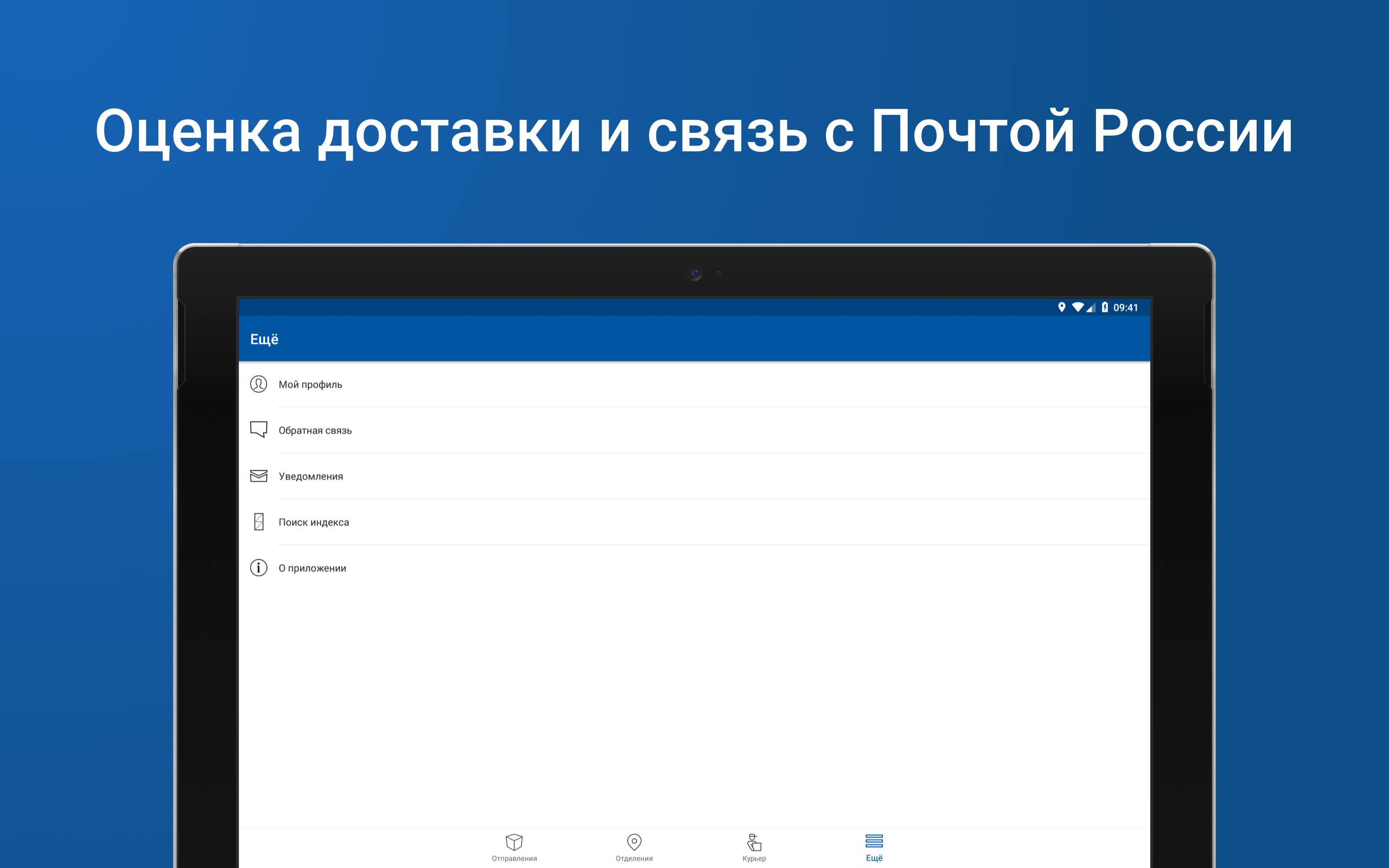Tap the О приложении info icon
Screen dimensions: 1389x868
[x=258, y=568]
